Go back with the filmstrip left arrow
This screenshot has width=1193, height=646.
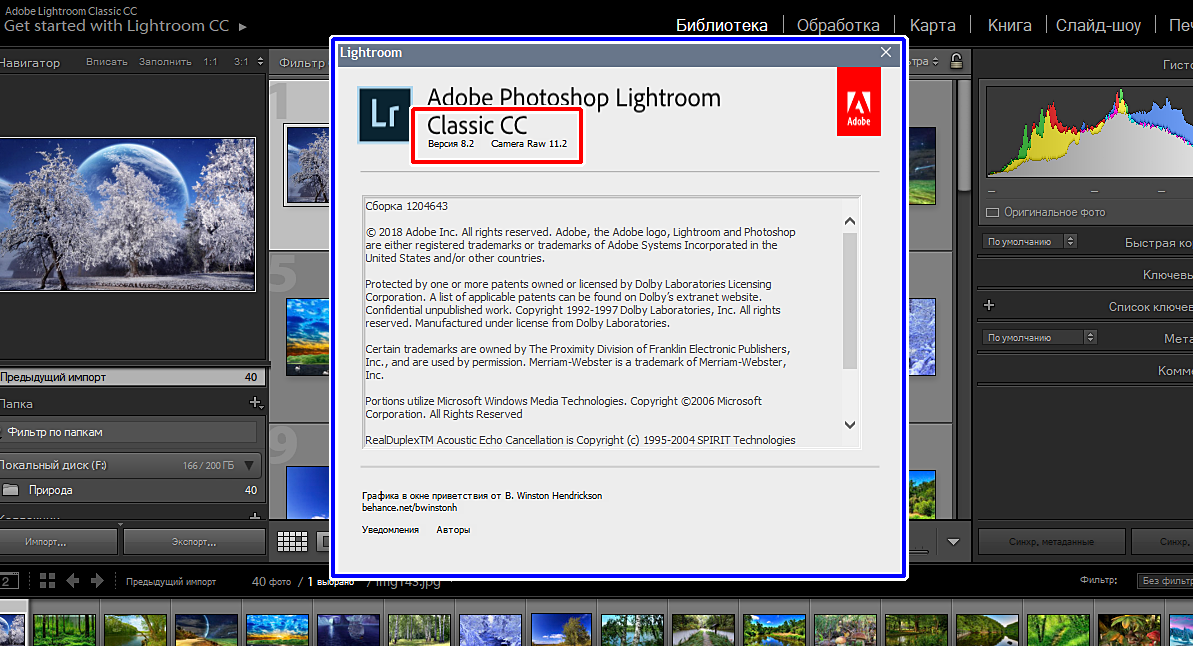(73, 581)
